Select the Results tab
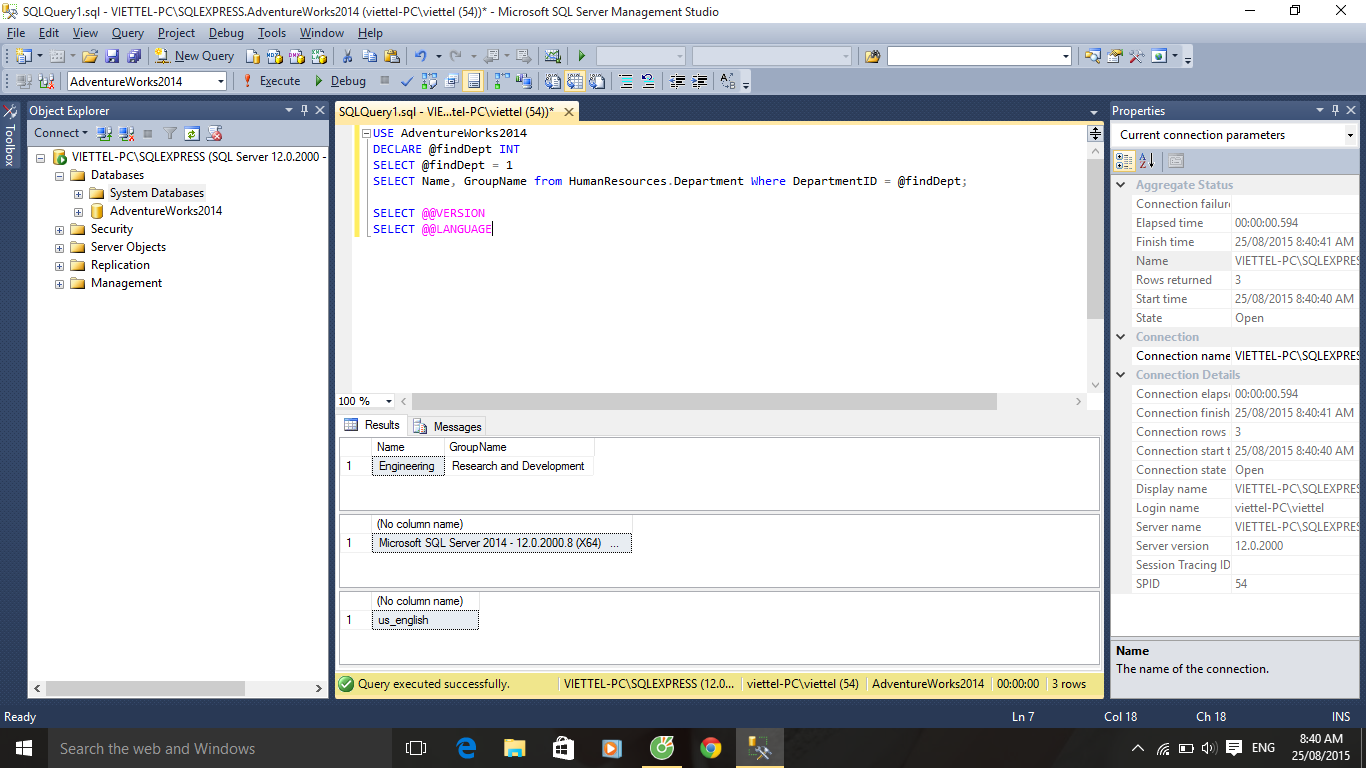This screenshot has height=768, width=1366. [x=372, y=425]
